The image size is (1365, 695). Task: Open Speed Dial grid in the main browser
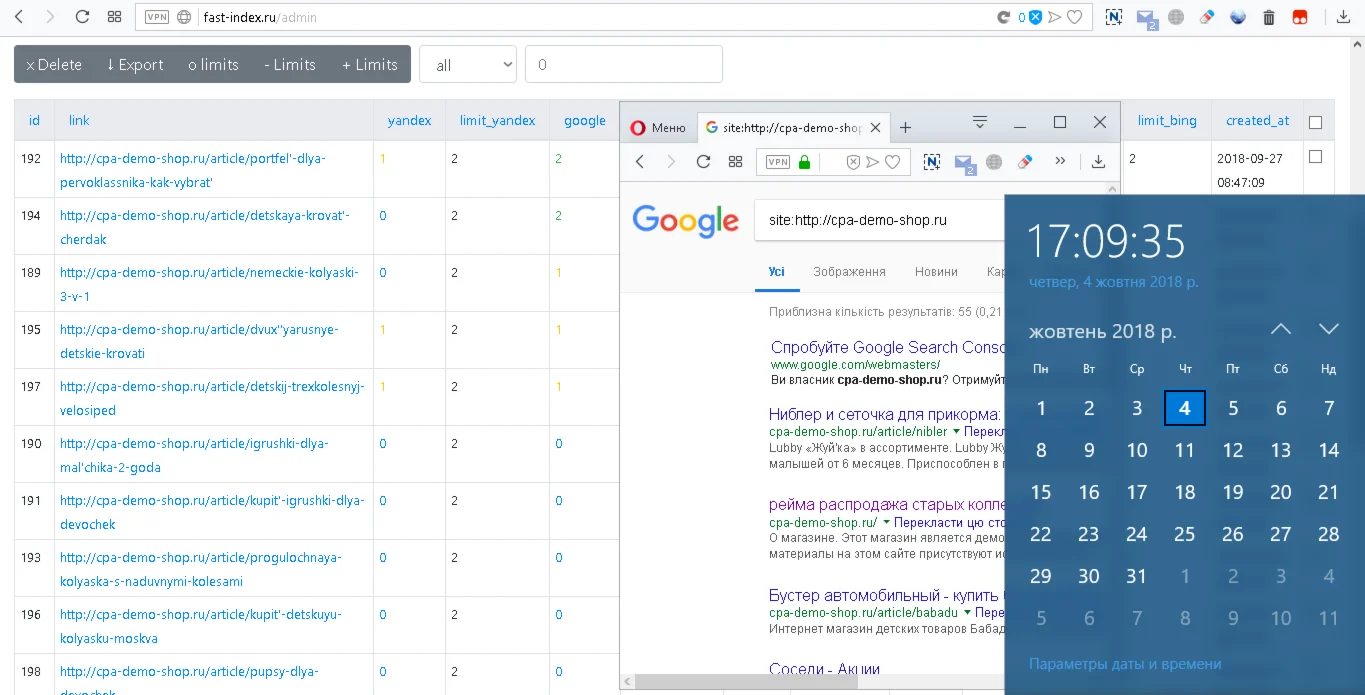point(114,17)
